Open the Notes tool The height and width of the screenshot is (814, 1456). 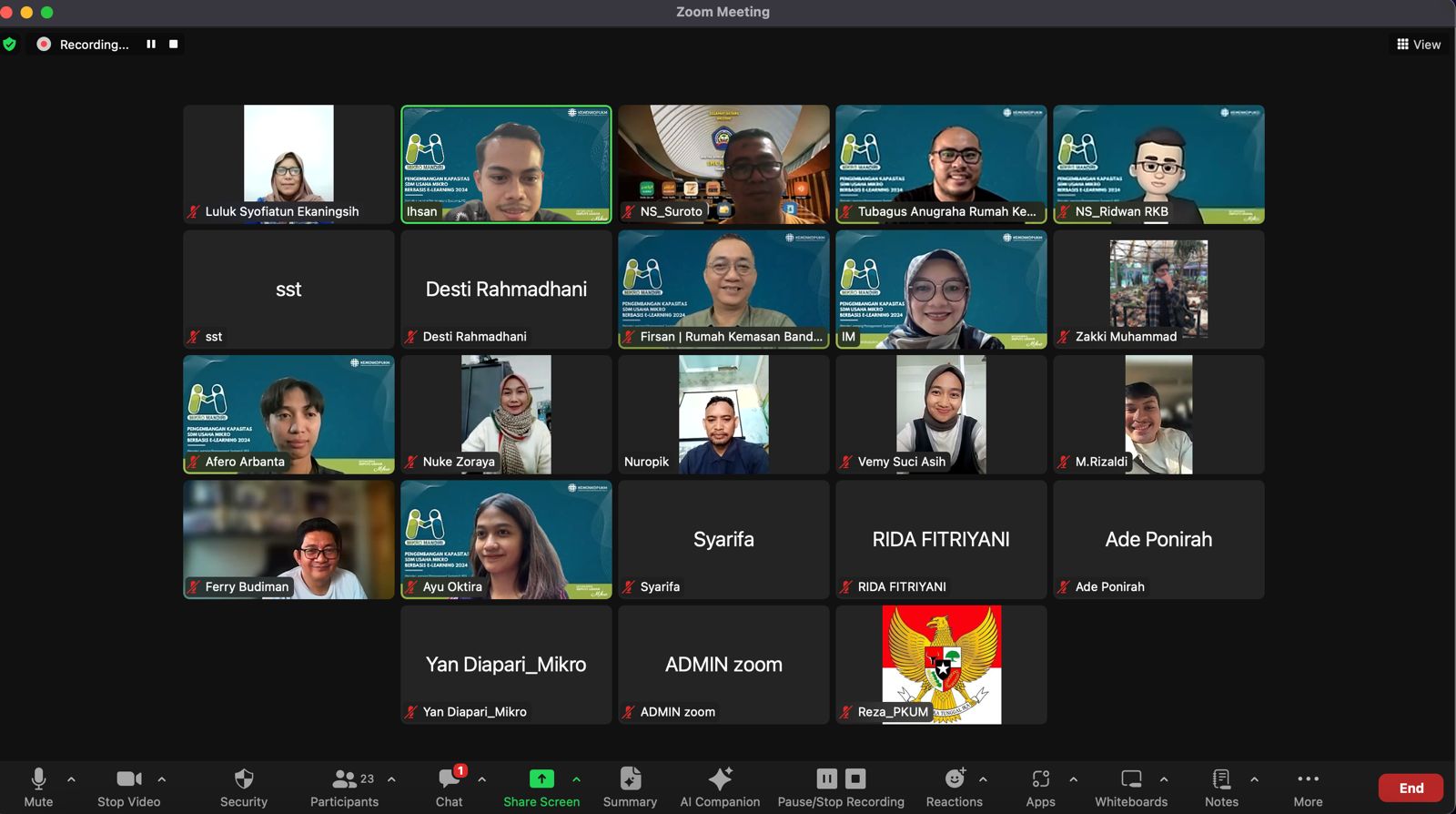(x=1221, y=787)
